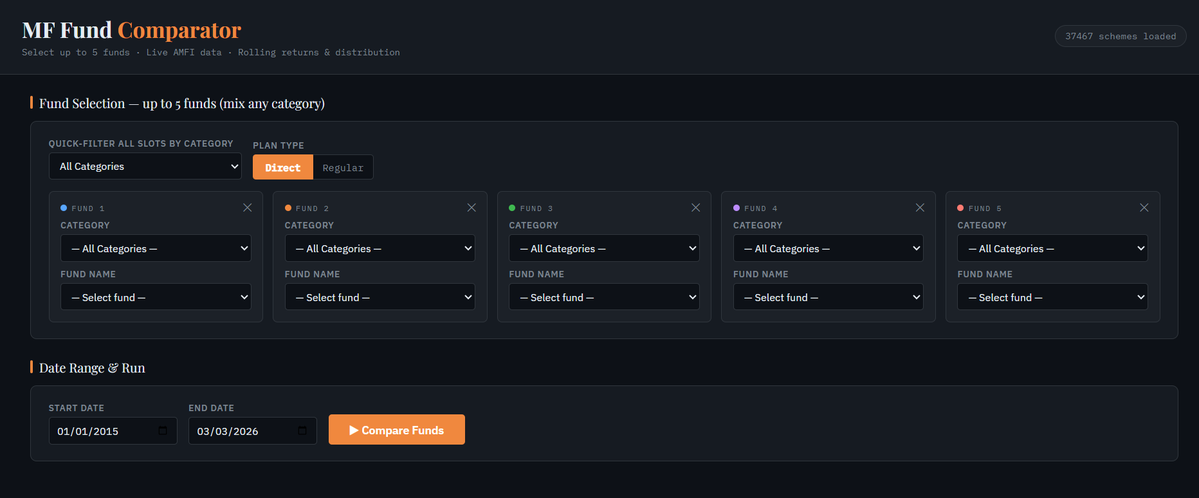Remove Fund 4 slot with its X icon

920,207
